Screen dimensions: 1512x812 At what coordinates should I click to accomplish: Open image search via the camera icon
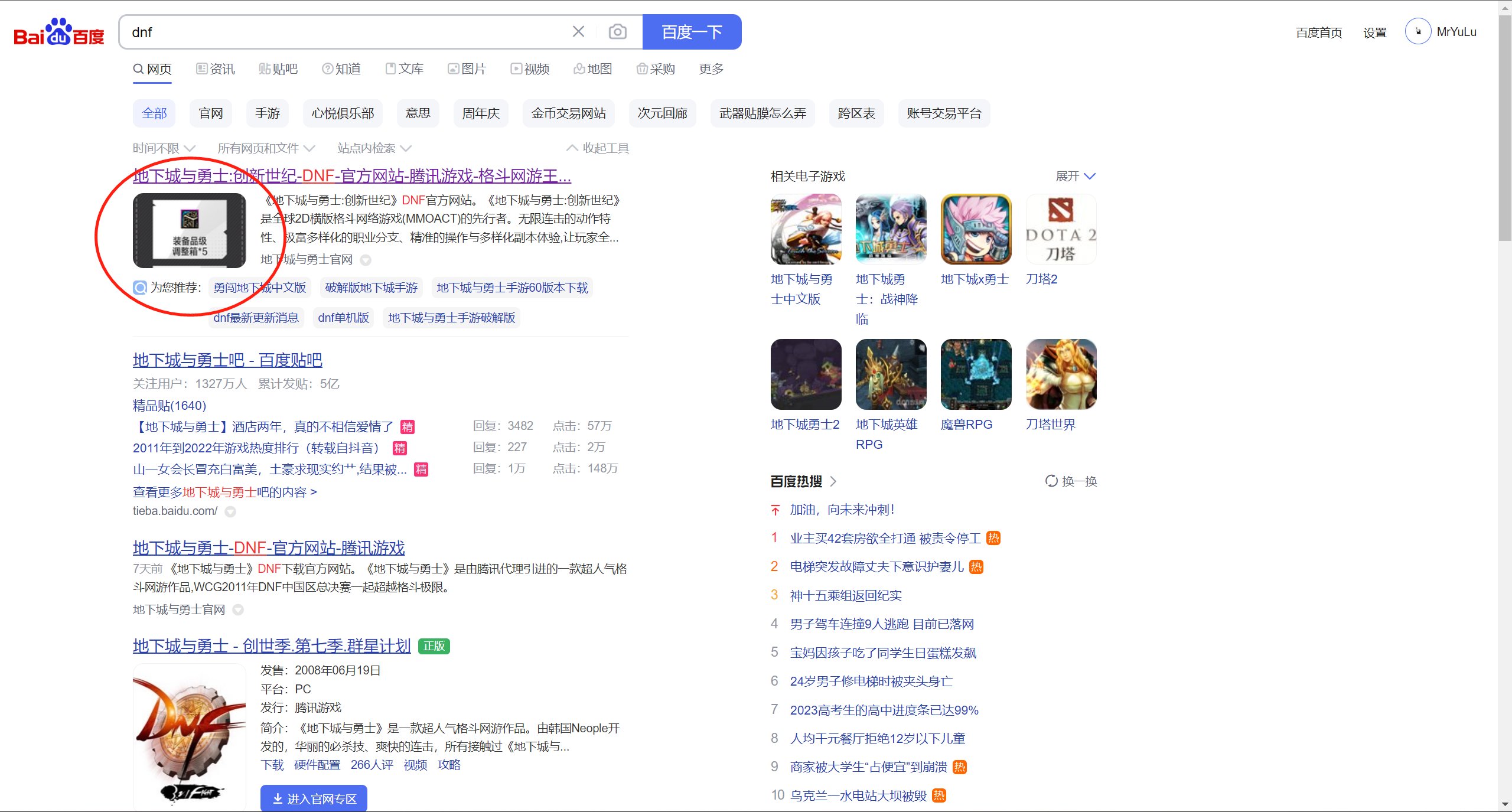[617, 32]
